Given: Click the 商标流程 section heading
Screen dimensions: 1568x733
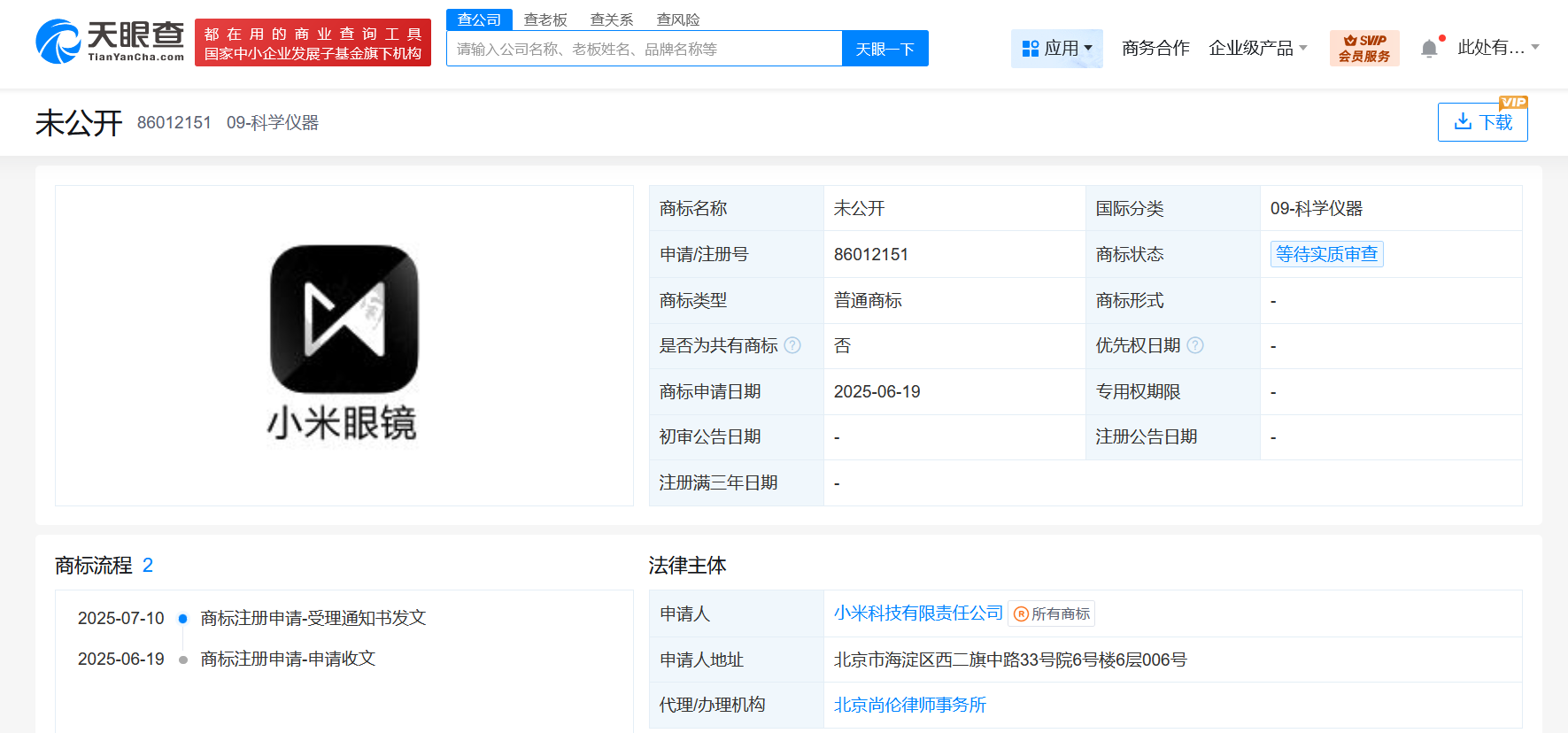Looking at the screenshot, I should (94, 566).
